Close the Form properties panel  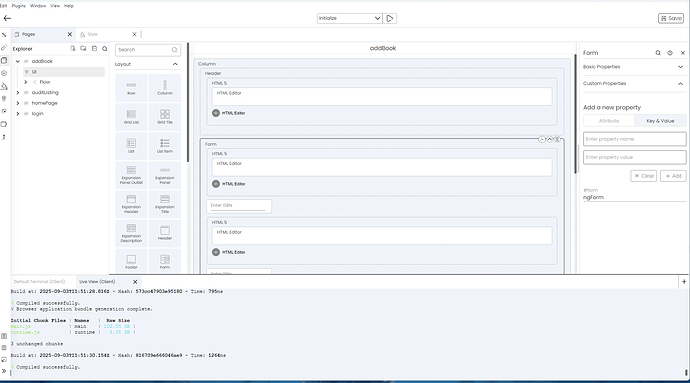coord(683,53)
